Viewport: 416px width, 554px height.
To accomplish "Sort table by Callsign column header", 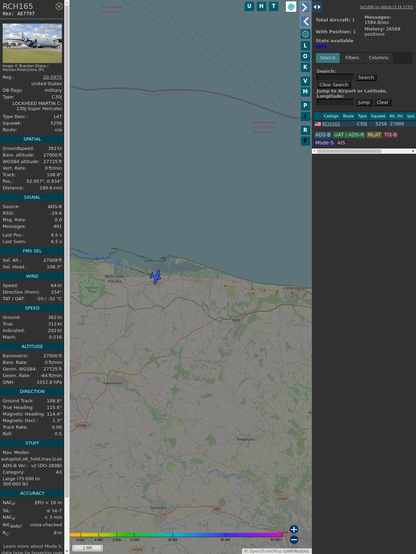I will [x=331, y=116].
